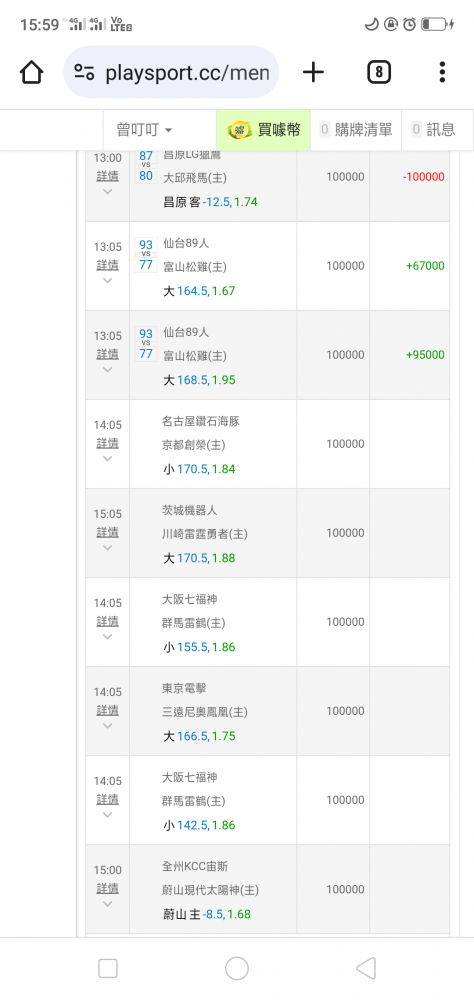Click 詳情 link for 東京電擊 game
The height and width of the screenshot is (1000, 474).
click(107, 710)
